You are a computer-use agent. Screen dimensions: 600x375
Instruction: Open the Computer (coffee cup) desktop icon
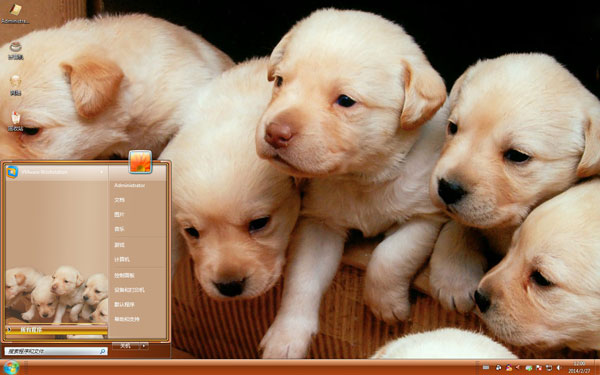tap(16, 51)
